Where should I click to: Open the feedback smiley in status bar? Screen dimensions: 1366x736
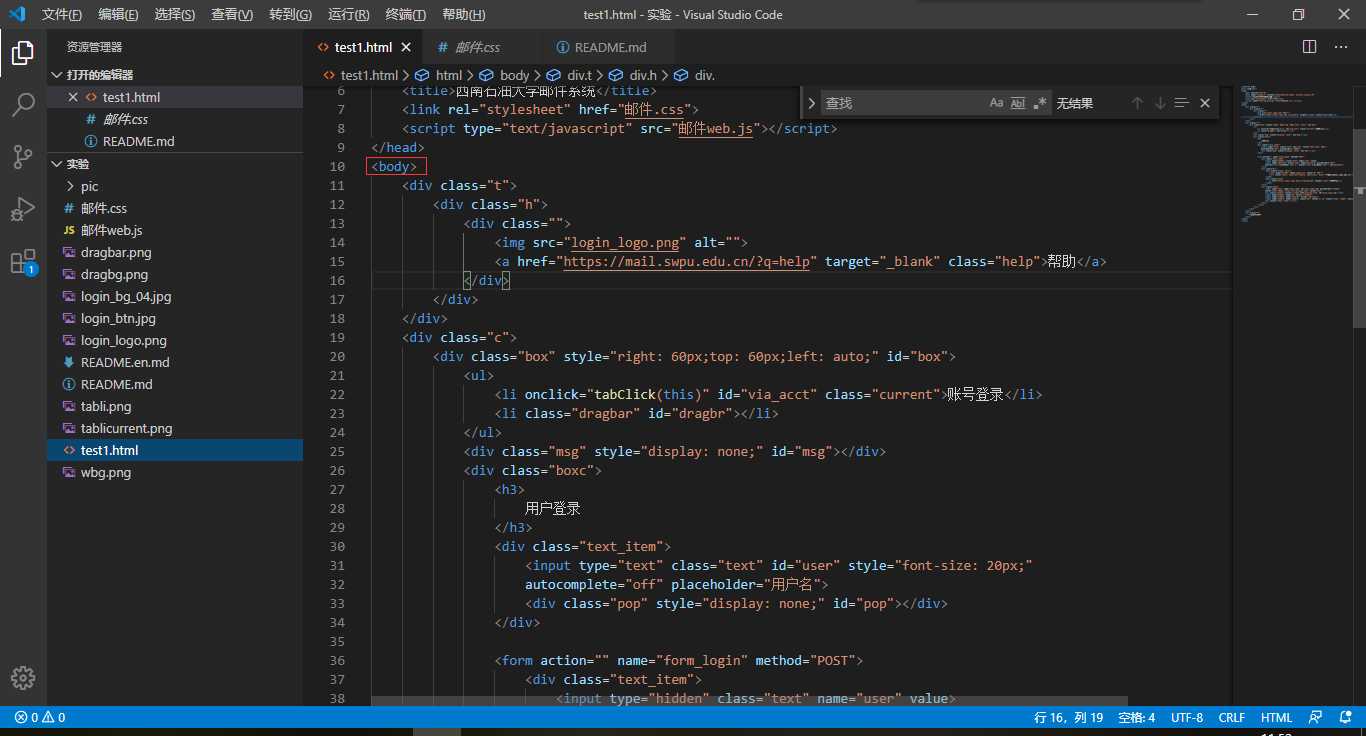tap(1317, 717)
